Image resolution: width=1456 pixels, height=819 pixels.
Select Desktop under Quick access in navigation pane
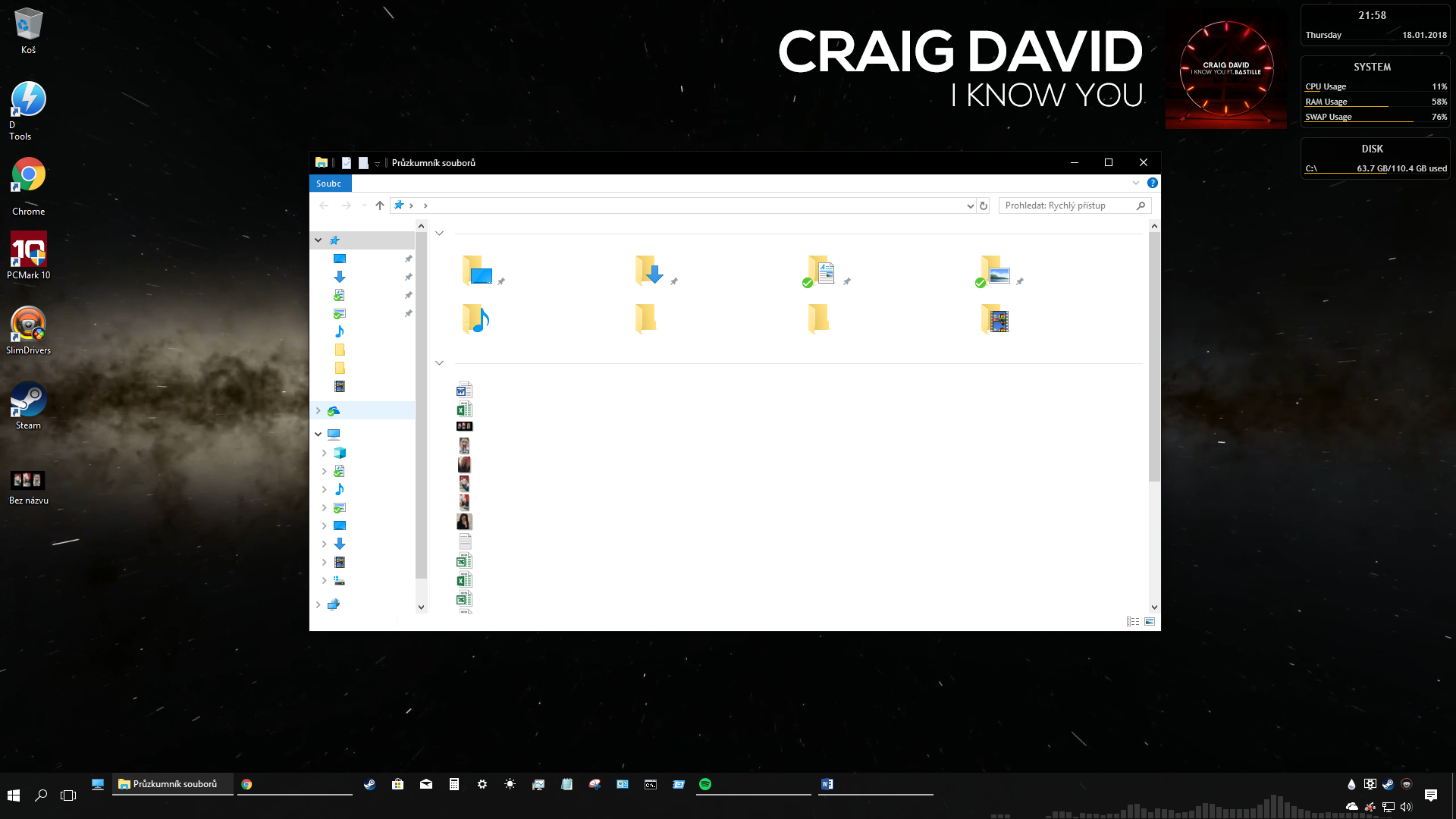pyautogui.click(x=340, y=259)
